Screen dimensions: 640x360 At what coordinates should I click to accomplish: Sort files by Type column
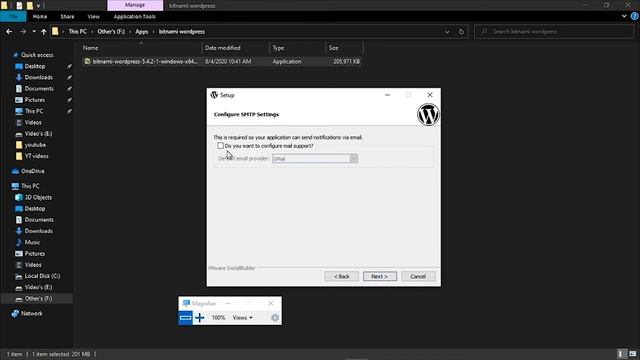297,48
